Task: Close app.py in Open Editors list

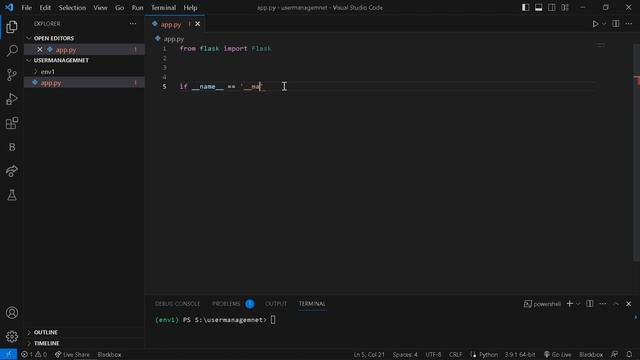Action: pyautogui.click(x=40, y=49)
